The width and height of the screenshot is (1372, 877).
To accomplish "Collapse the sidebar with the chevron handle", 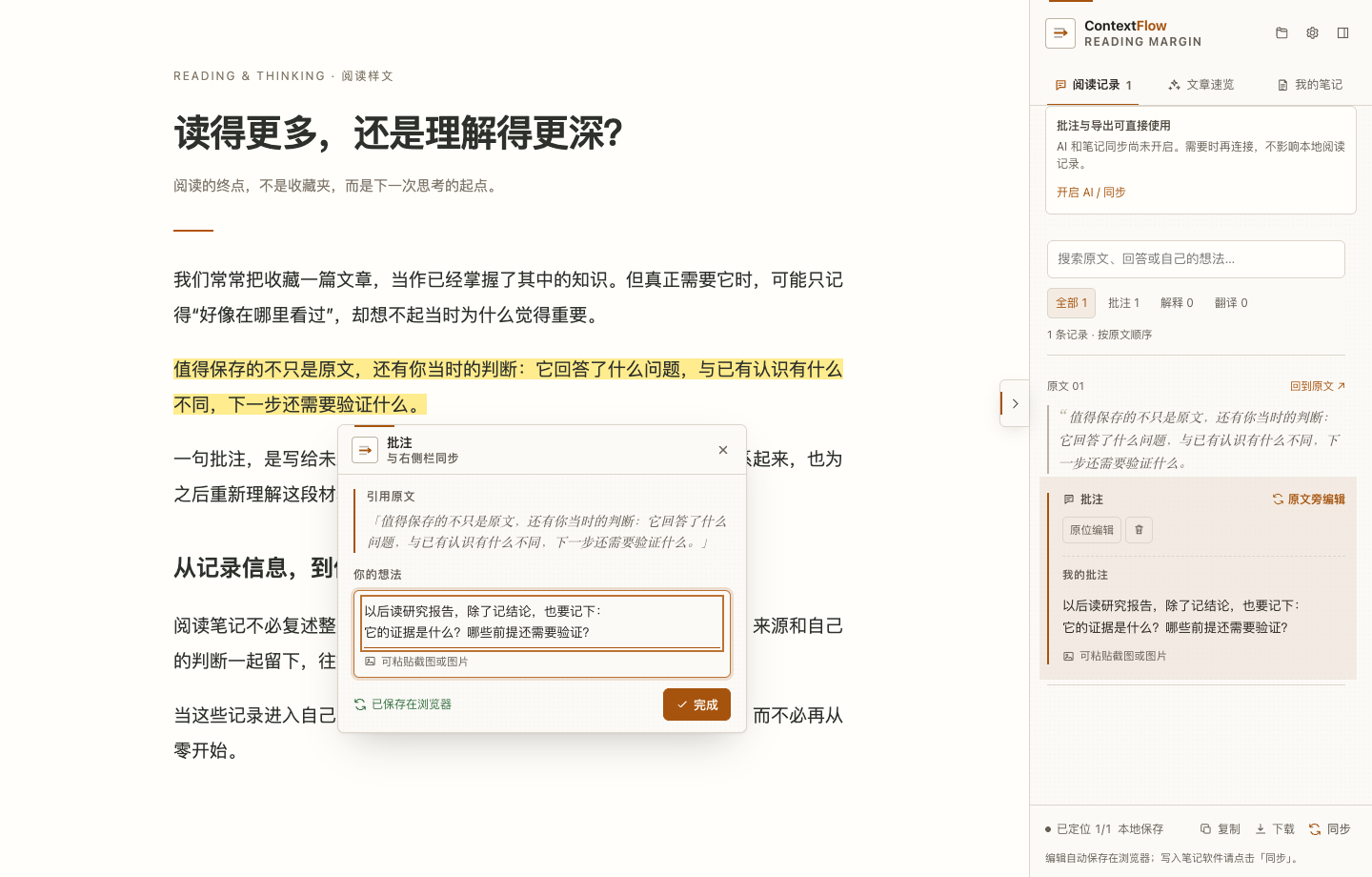I will pos(1015,403).
